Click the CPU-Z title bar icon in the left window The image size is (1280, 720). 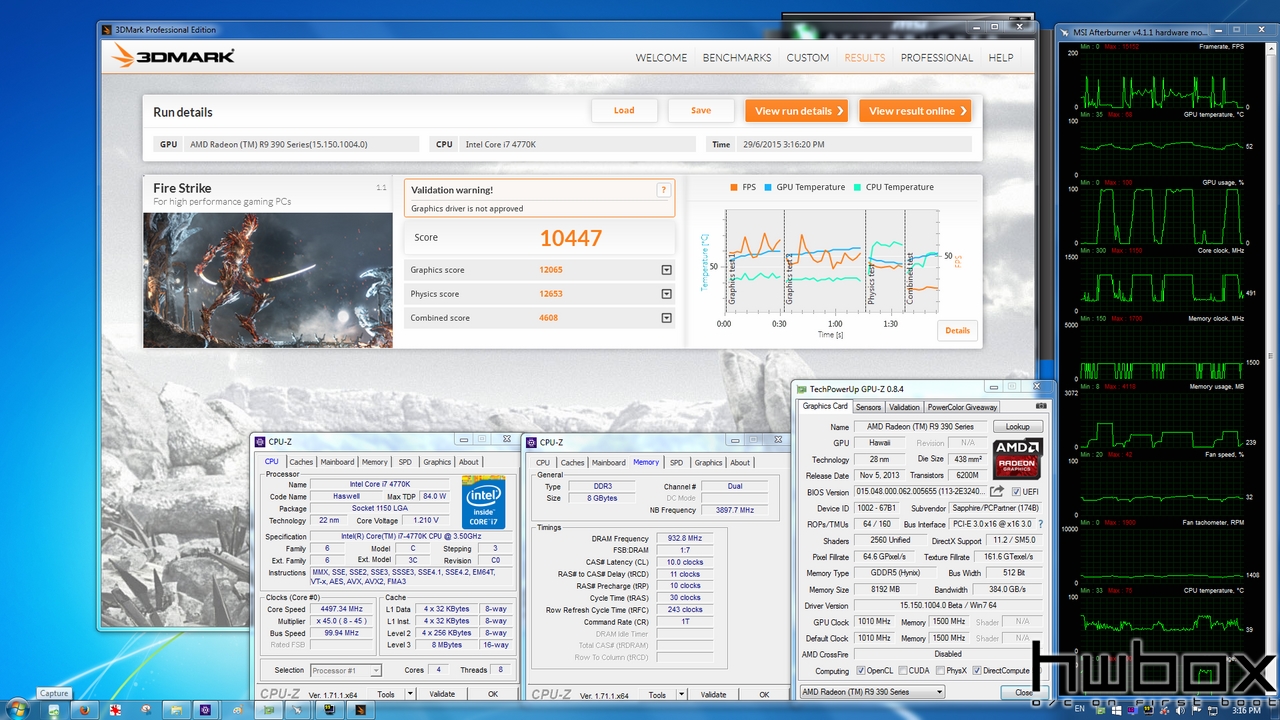(x=261, y=441)
